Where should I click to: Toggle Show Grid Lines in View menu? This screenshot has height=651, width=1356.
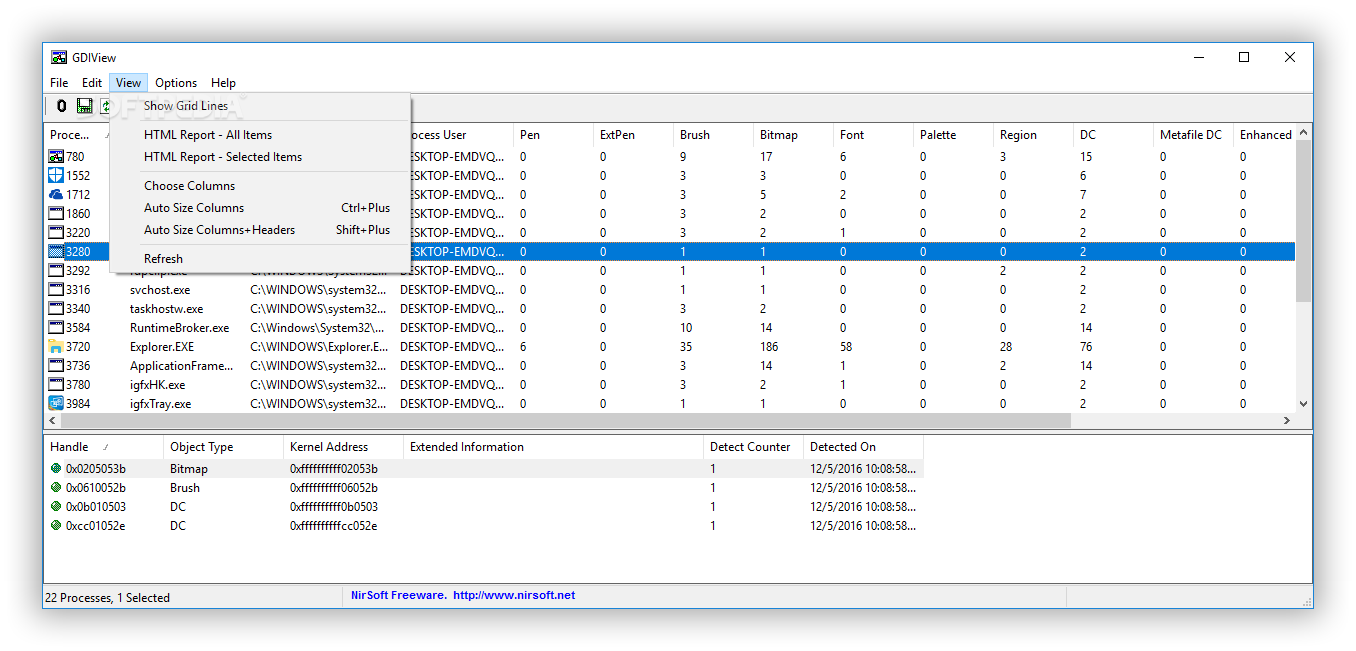[260, 106]
